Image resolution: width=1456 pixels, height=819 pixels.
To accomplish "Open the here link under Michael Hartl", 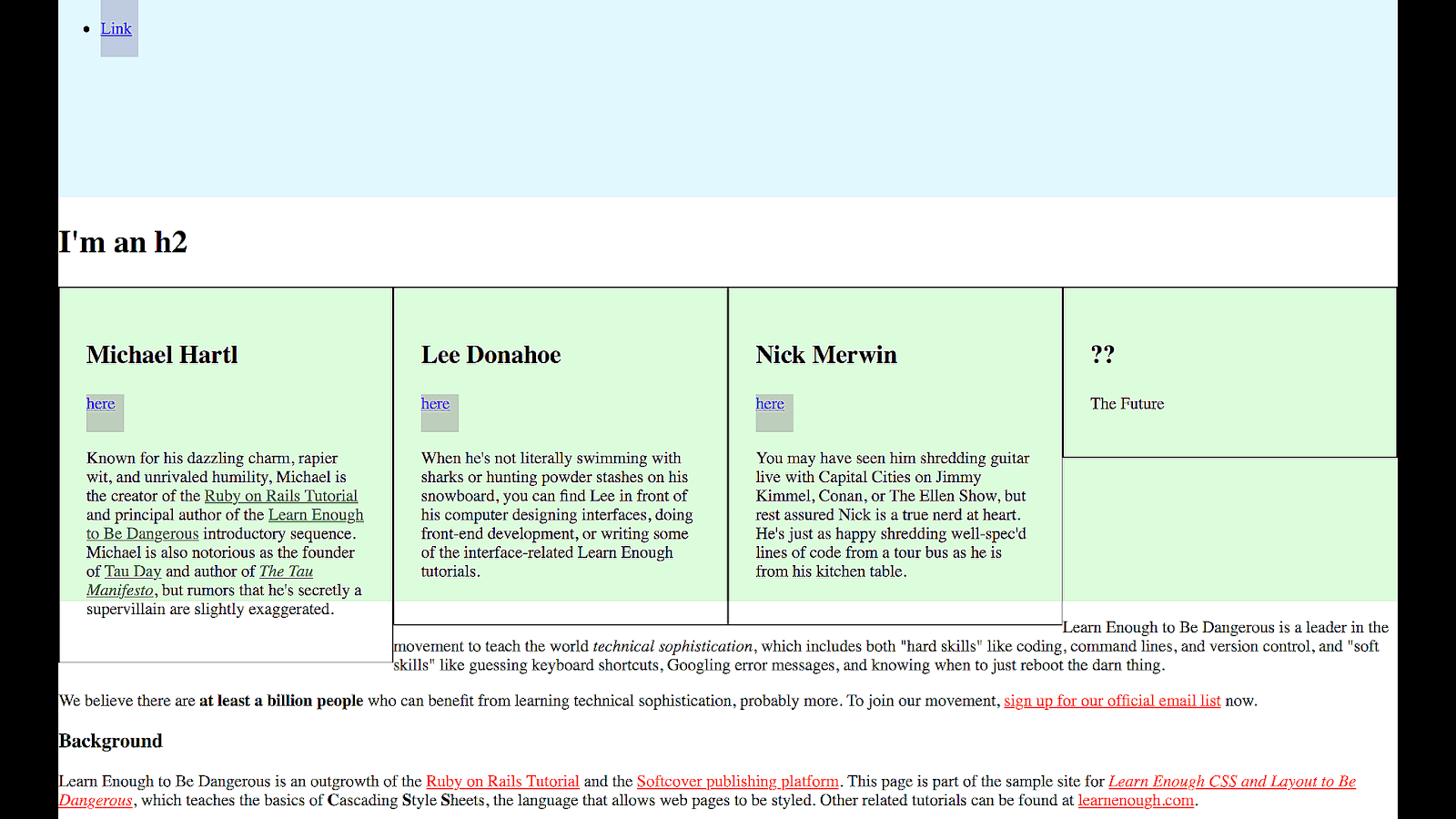I will click(101, 403).
